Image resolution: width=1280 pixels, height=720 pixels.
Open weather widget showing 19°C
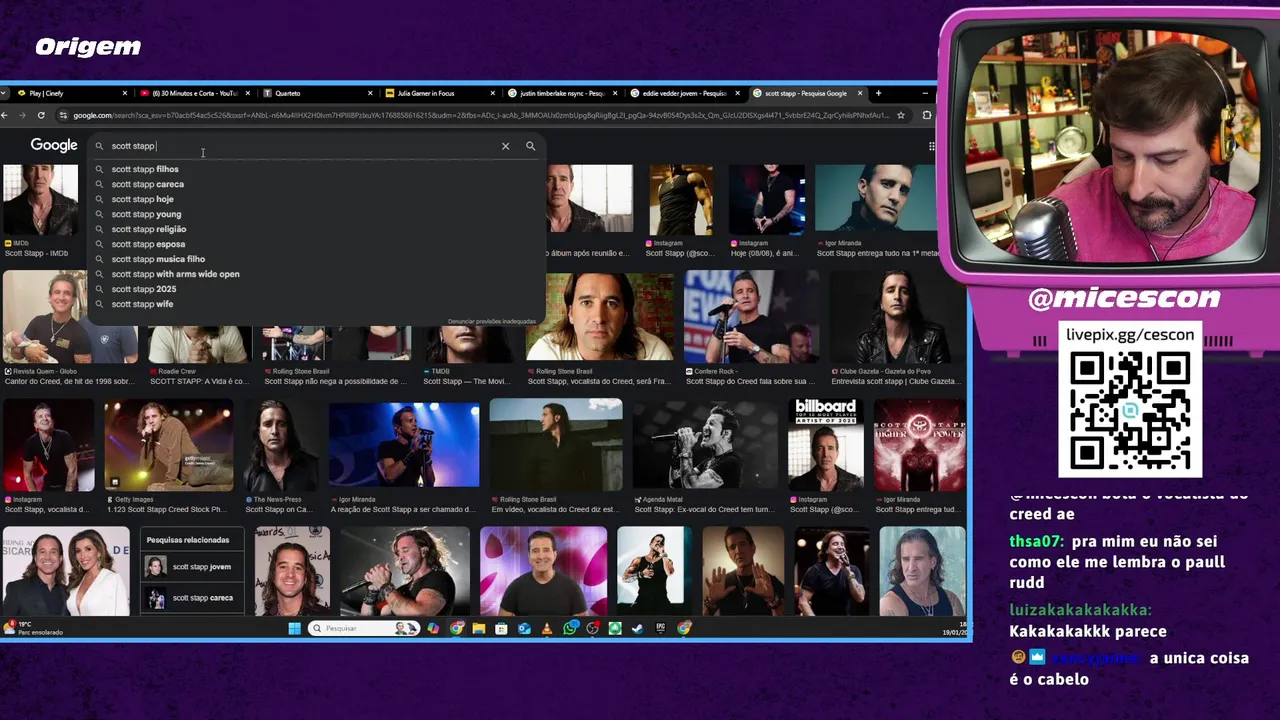35,628
